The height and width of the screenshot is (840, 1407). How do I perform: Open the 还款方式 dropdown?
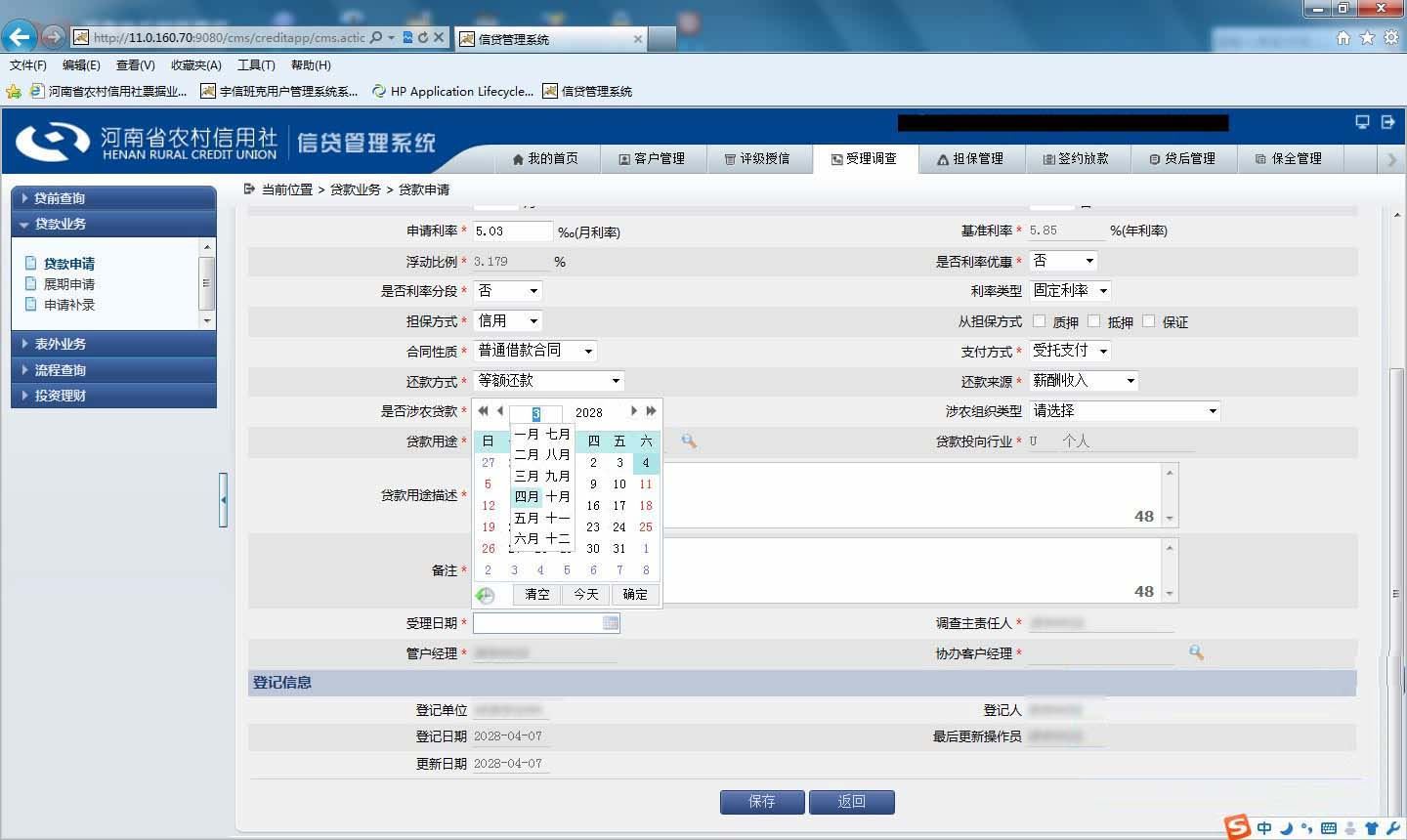549,381
